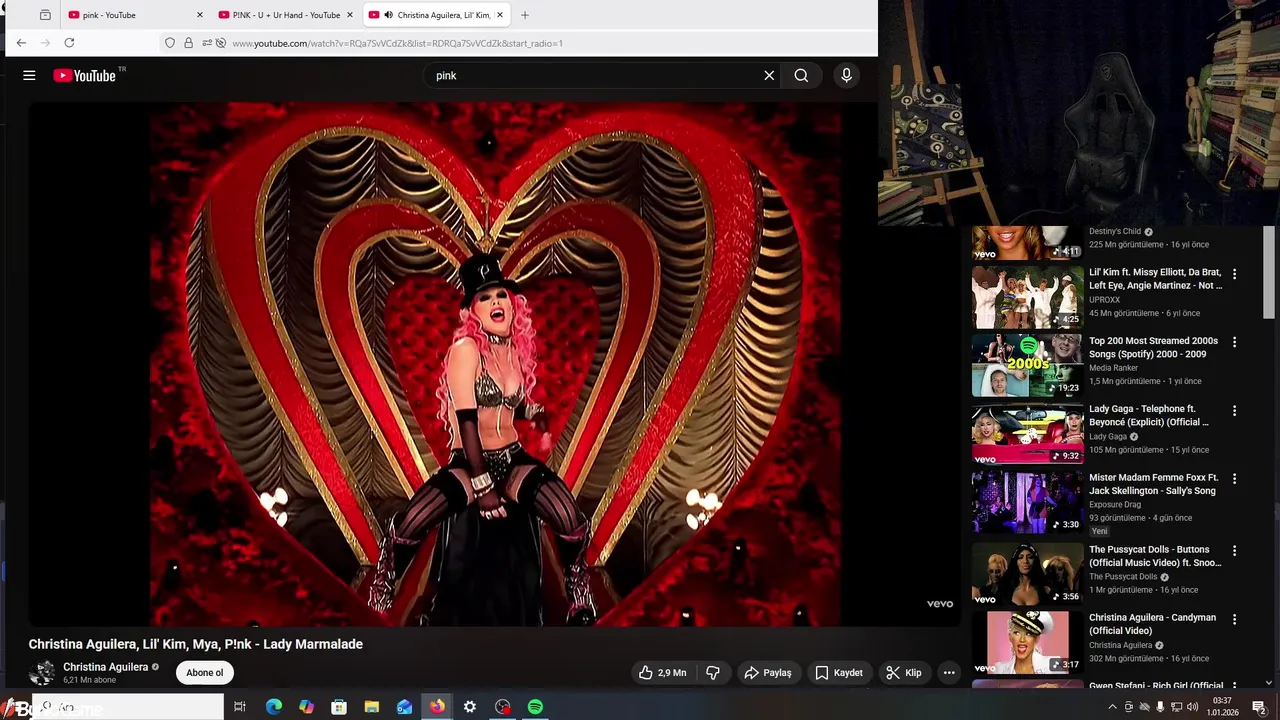The height and width of the screenshot is (720, 1280).
Task: View site security padlock info
Action: (188, 43)
